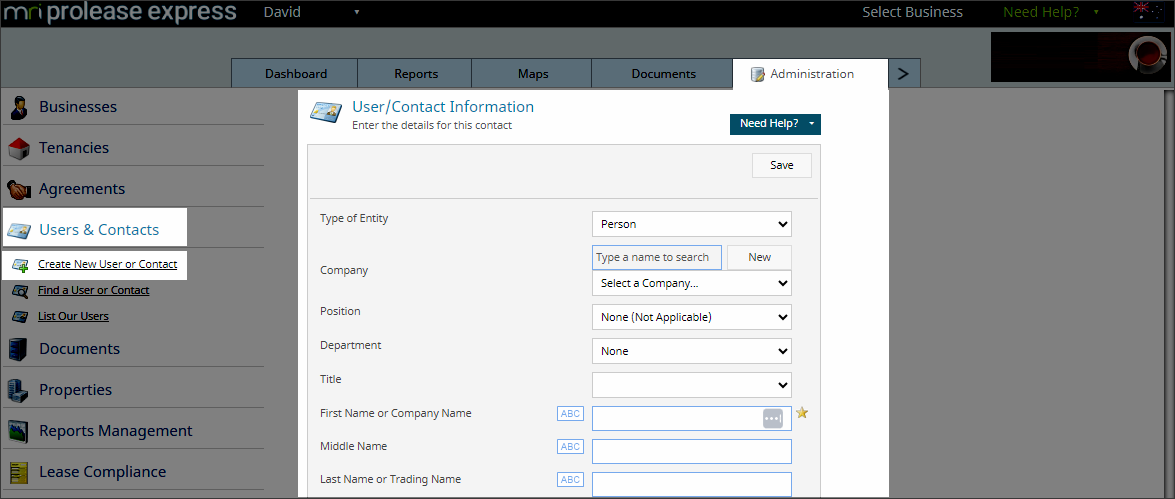
Task: Click the gold star next to First Name
Action: pos(802,413)
